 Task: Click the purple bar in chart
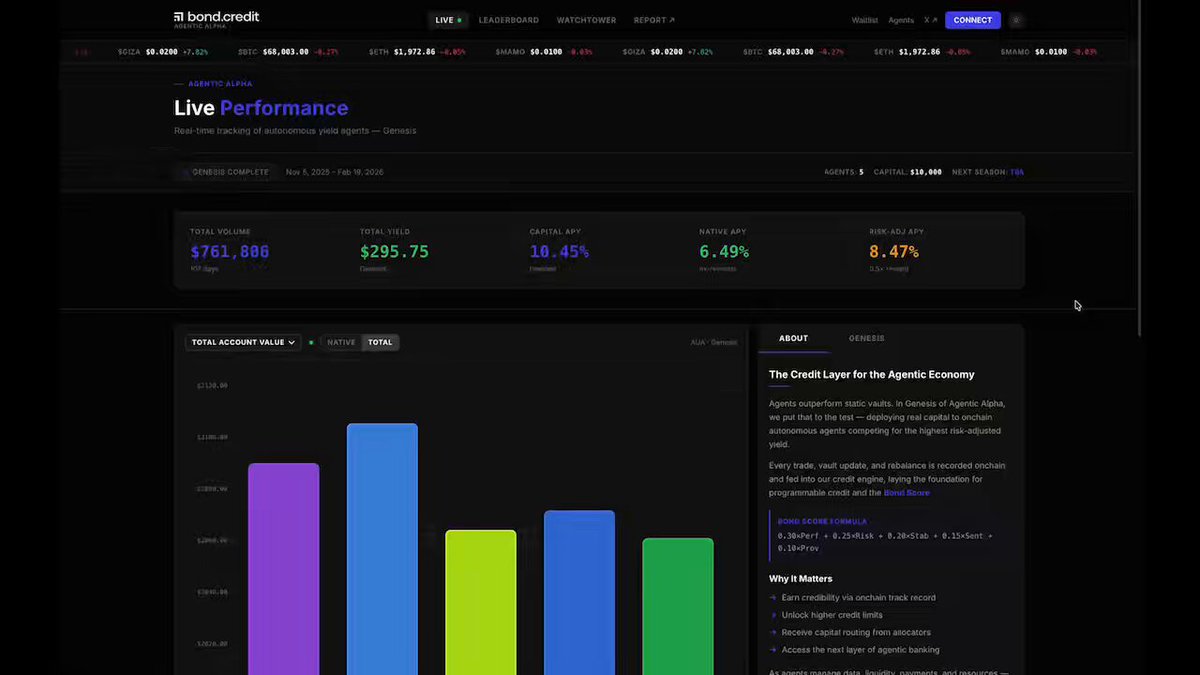tap(284, 568)
